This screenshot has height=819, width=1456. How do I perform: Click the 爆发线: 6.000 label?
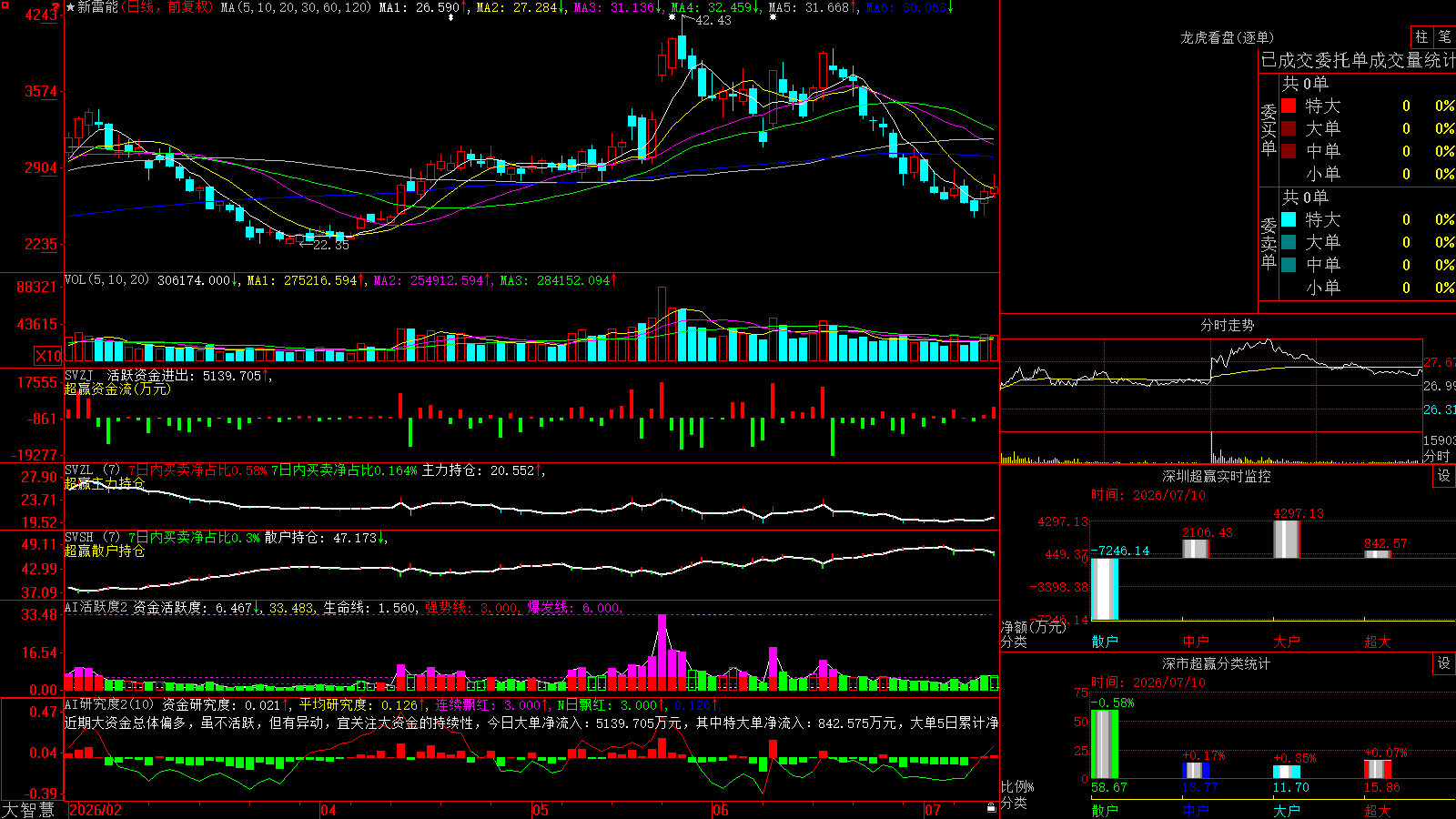click(x=573, y=608)
